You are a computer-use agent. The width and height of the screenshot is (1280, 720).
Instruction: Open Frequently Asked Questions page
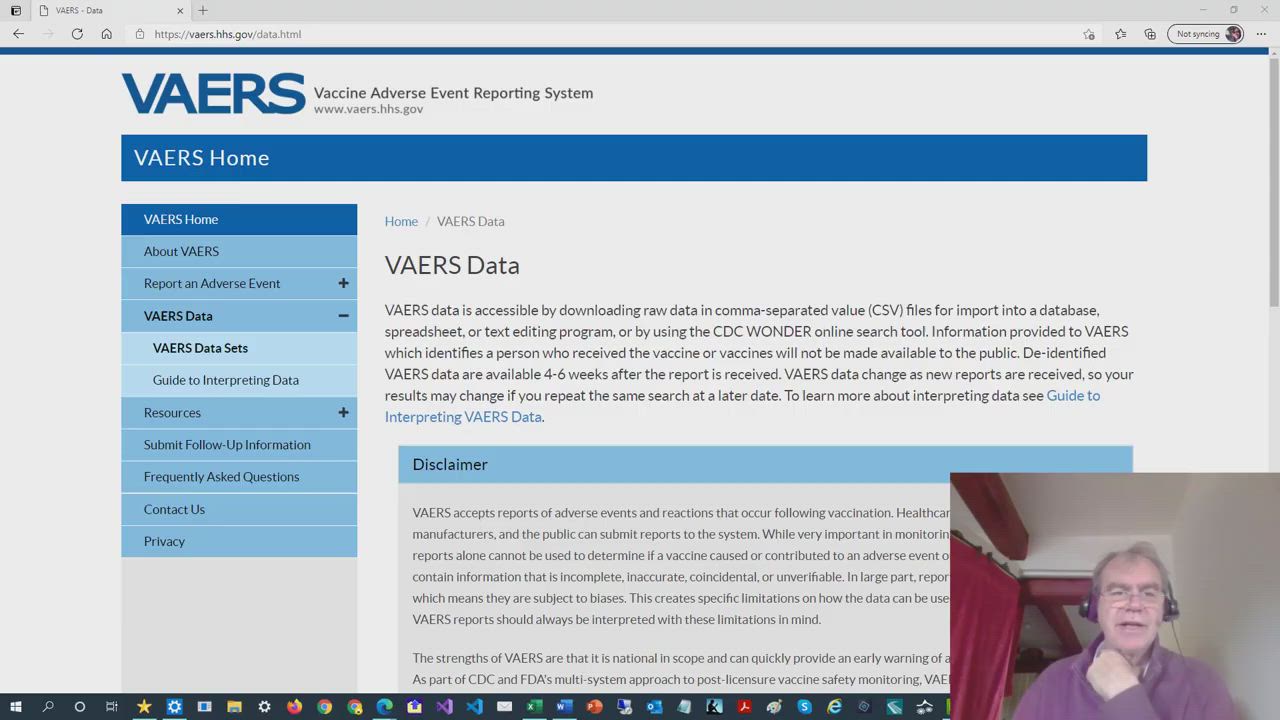[221, 477]
